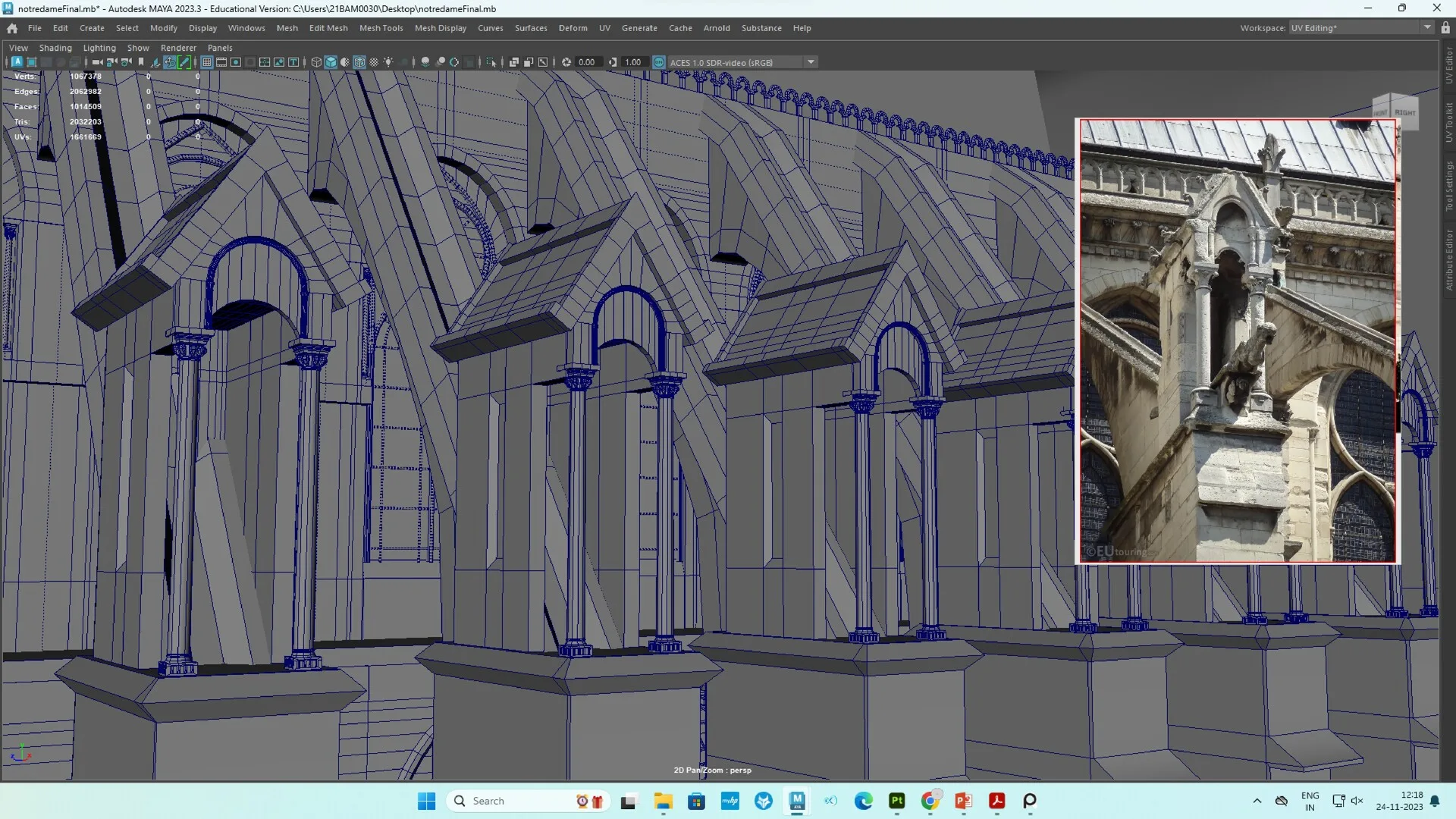This screenshot has height=819, width=1456.
Task: Open the Edit Mesh menu
Action: click(328, 28)
